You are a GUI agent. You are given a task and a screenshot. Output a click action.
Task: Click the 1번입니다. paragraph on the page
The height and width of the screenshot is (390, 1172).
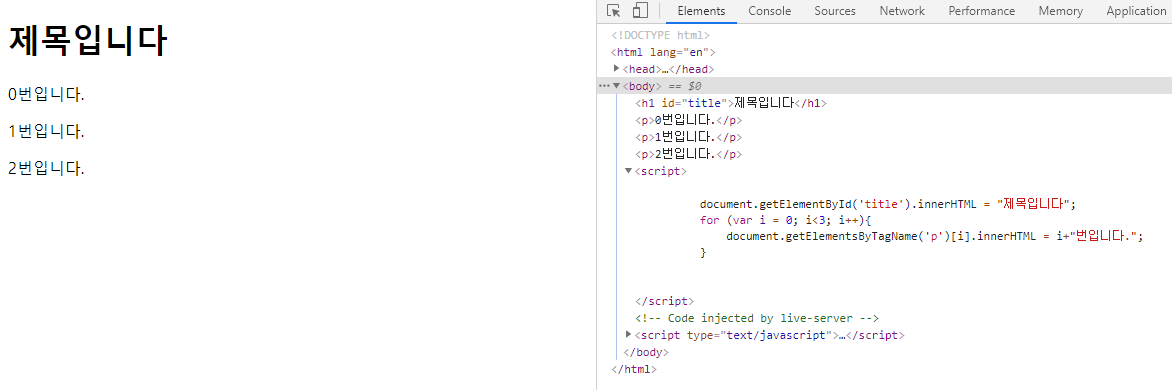[46, 131]
